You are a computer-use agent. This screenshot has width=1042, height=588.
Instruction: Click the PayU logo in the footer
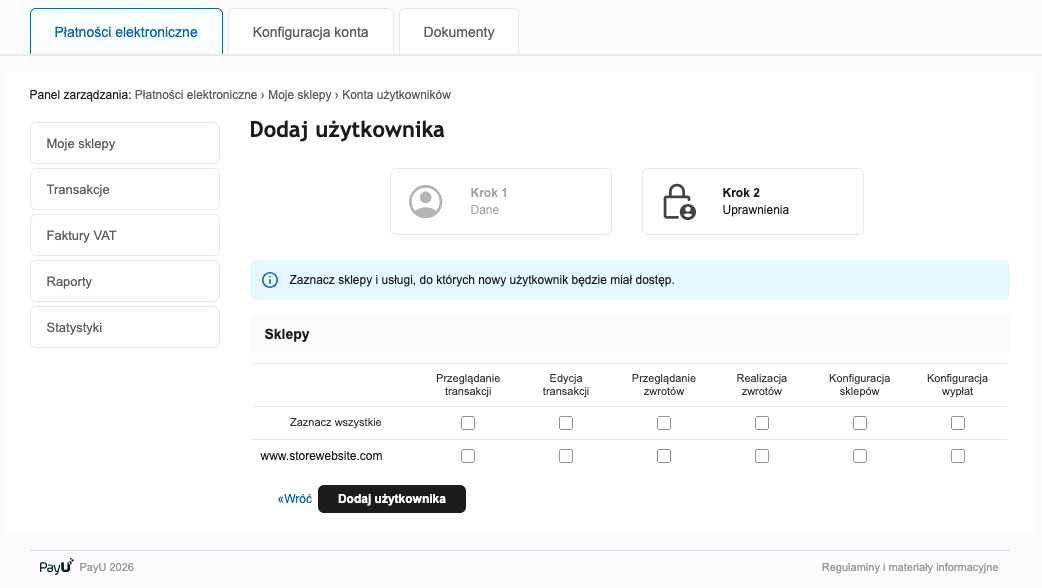coord(56,567)
